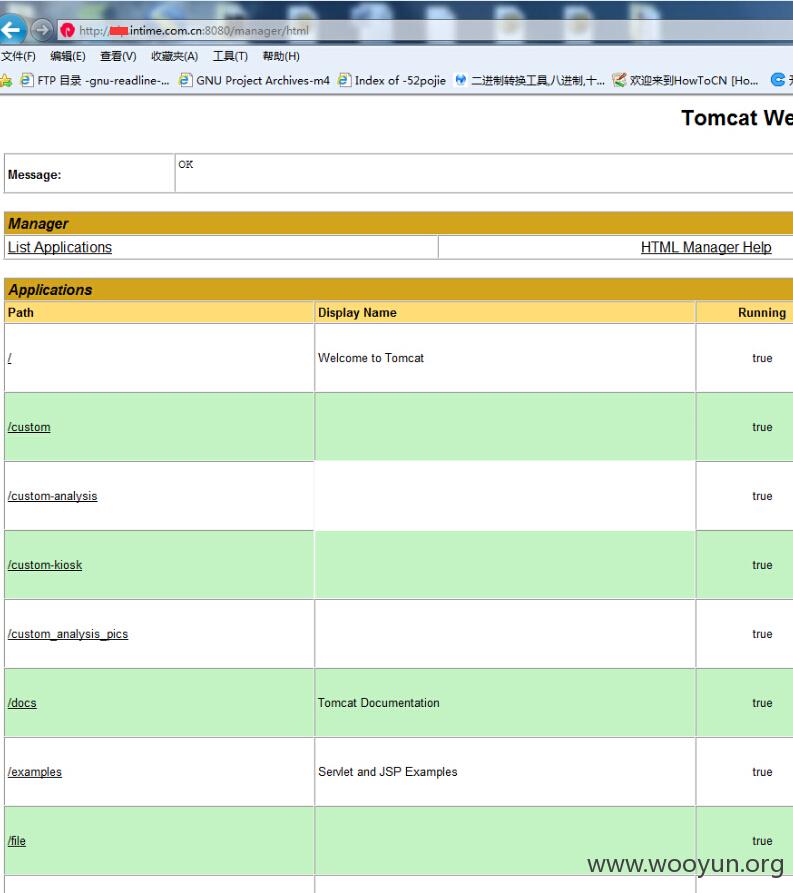The width and height of the screenshot is (793, 893).
Task: Click the HTML Manager Help link
Action: point(706,247)
